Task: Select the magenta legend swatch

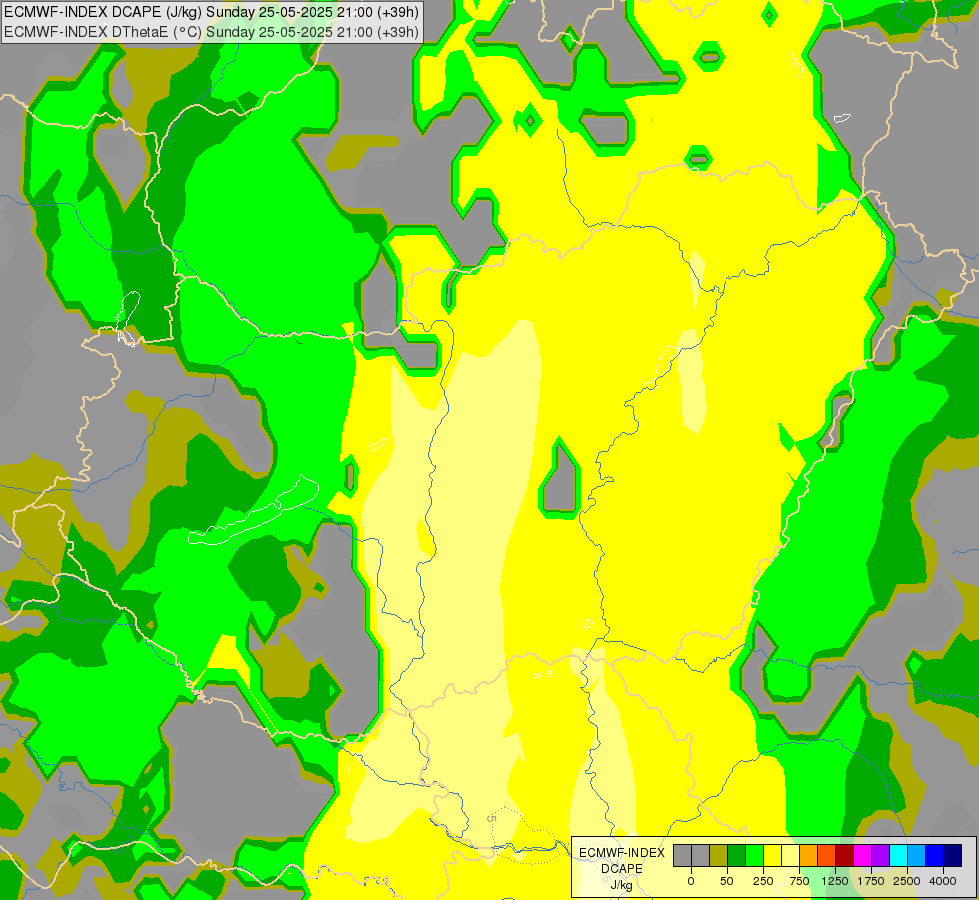Action: [863, 855]
